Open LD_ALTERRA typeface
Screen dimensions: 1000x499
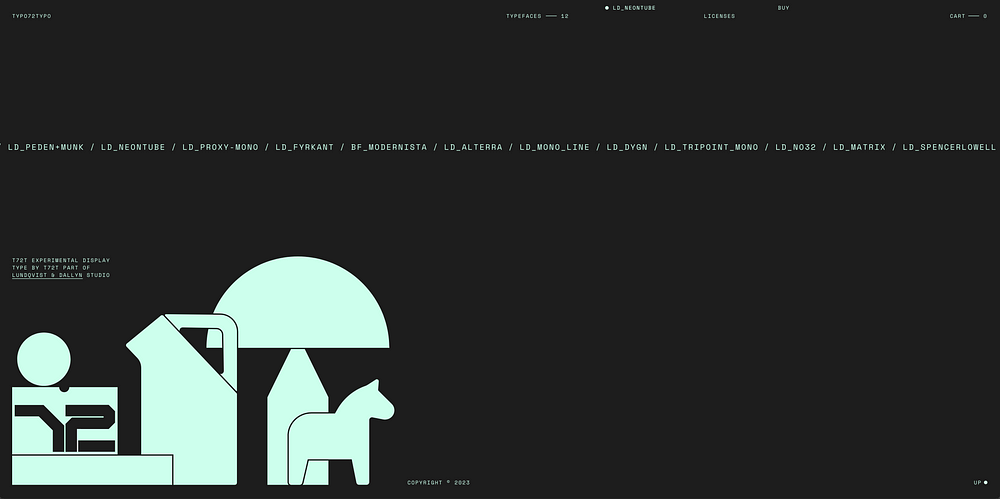click(473, 147)
